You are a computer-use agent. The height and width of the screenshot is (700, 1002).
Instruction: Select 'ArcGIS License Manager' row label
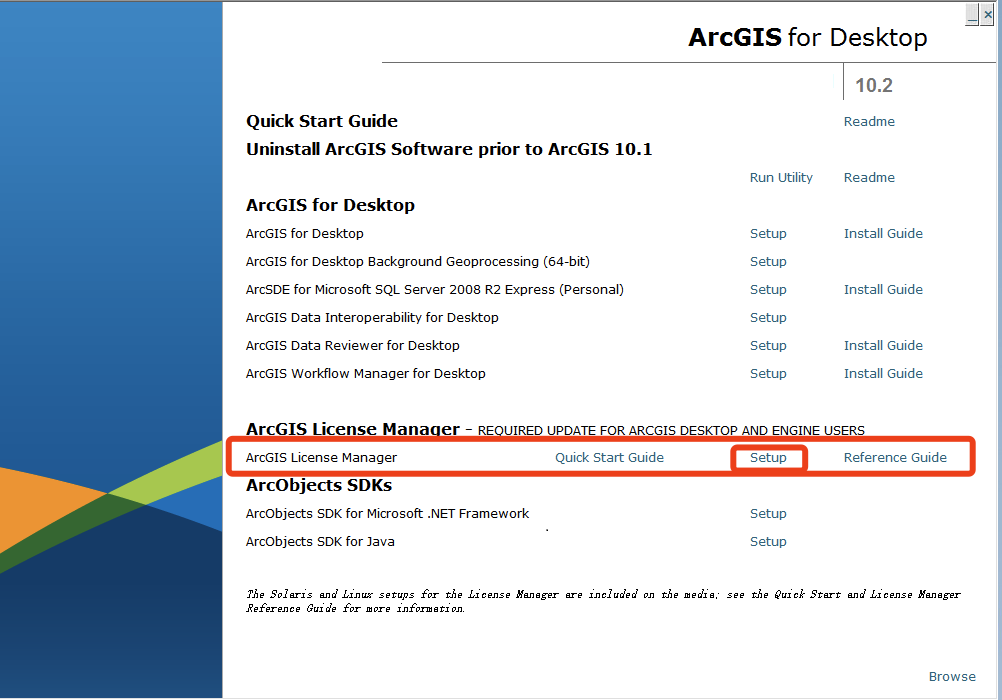tap(321, 458)
